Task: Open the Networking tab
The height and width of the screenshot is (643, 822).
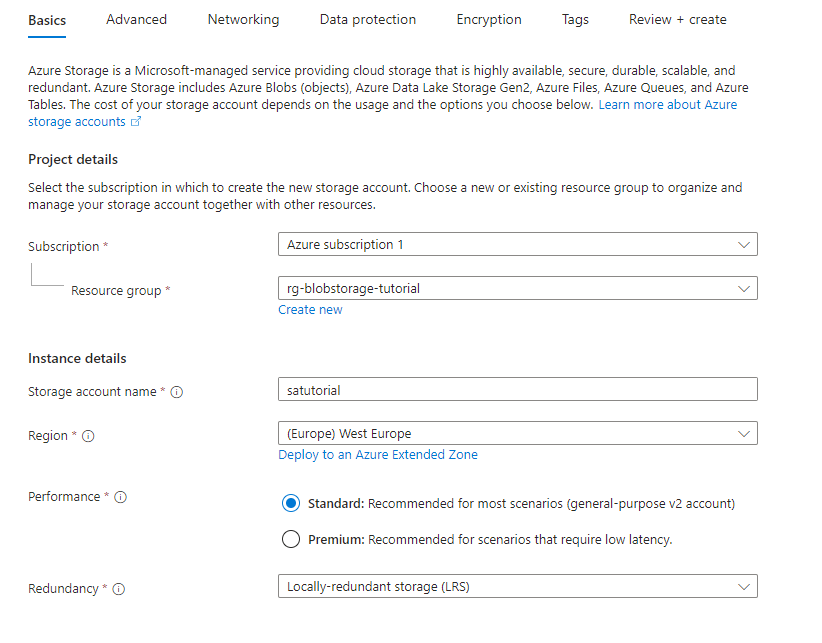Action: 243,20
